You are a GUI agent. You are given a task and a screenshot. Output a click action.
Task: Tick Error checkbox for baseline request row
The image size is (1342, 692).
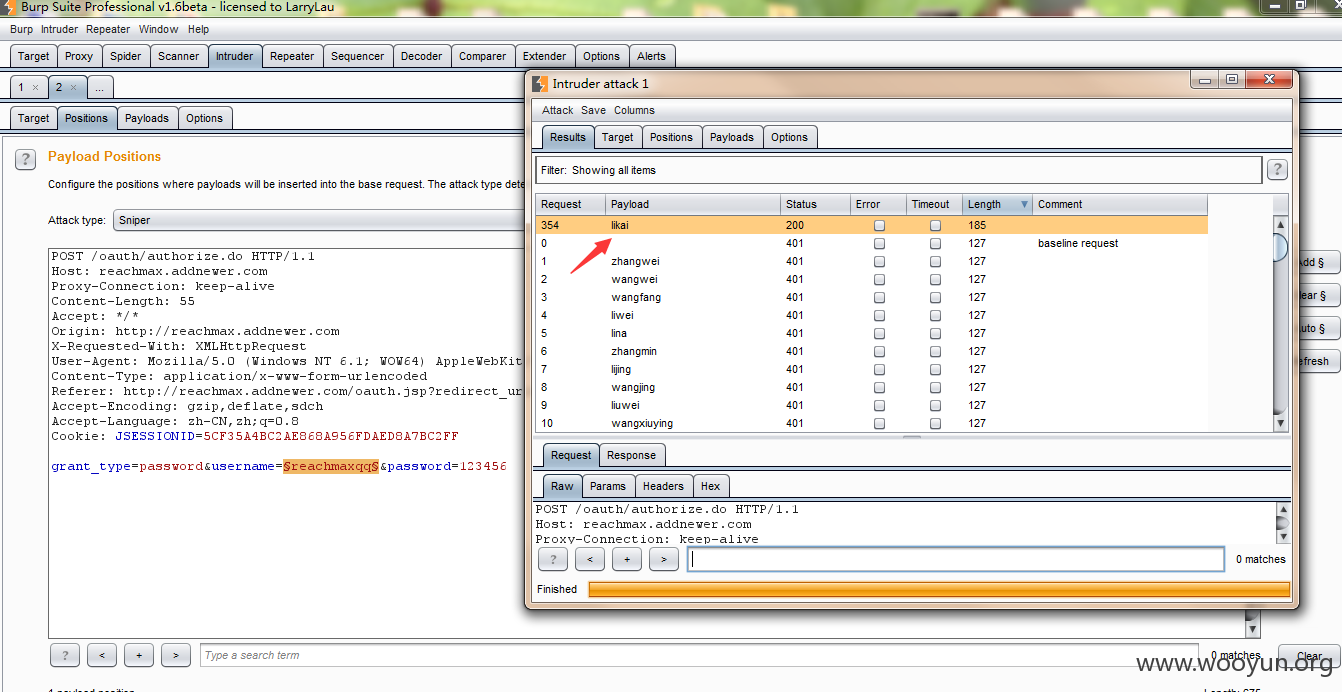click(x=879, y=244)
